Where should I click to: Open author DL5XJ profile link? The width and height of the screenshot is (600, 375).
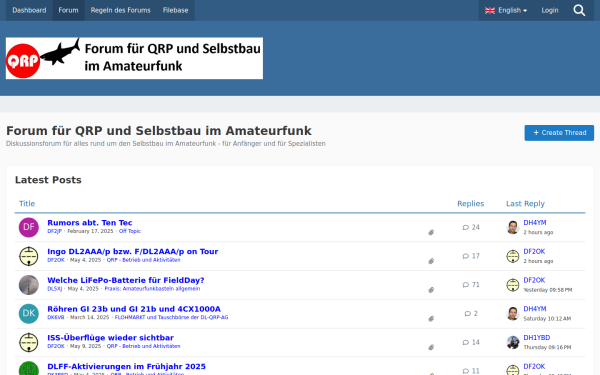tap(54, 289)
